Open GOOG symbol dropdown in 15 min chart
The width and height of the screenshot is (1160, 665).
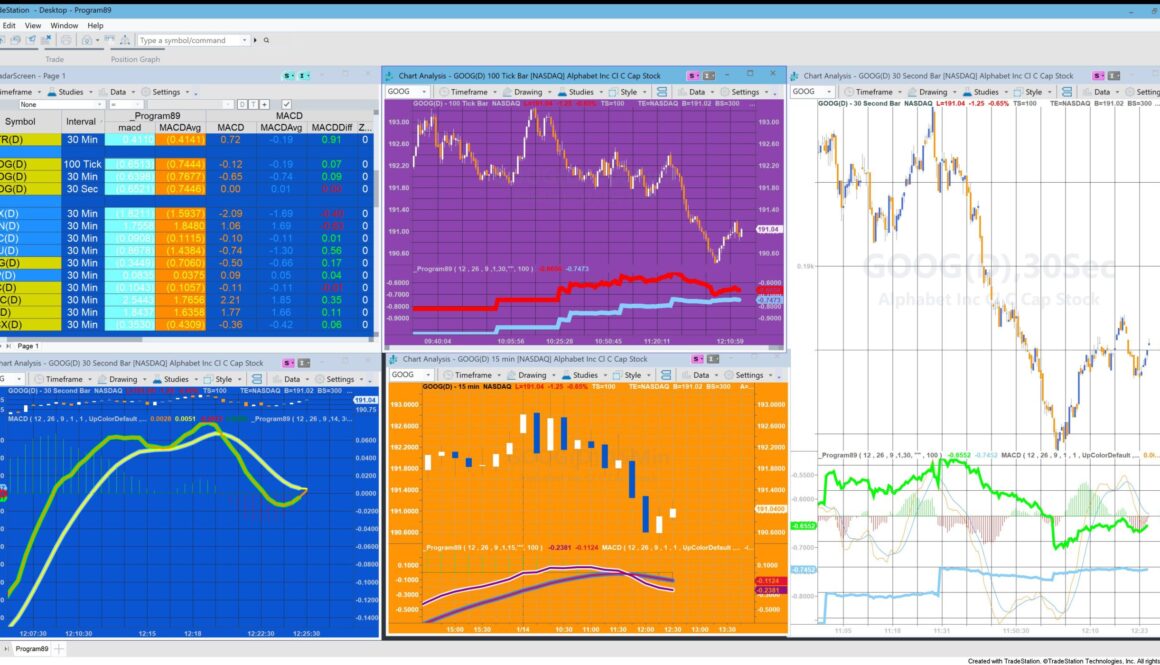pyautogui.click(x=428, y=375)
